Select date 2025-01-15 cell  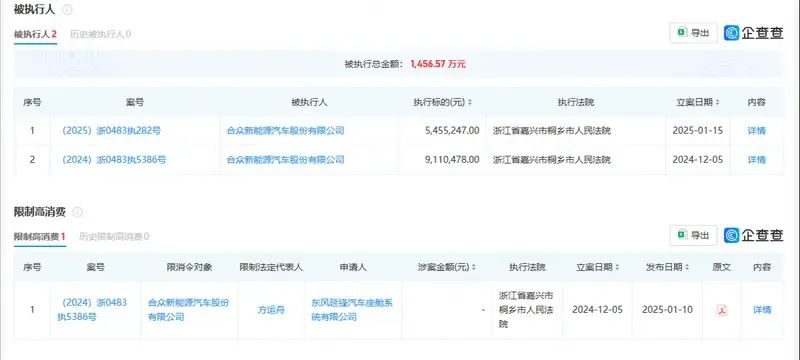pyautogui.click(x=697, y=131)
